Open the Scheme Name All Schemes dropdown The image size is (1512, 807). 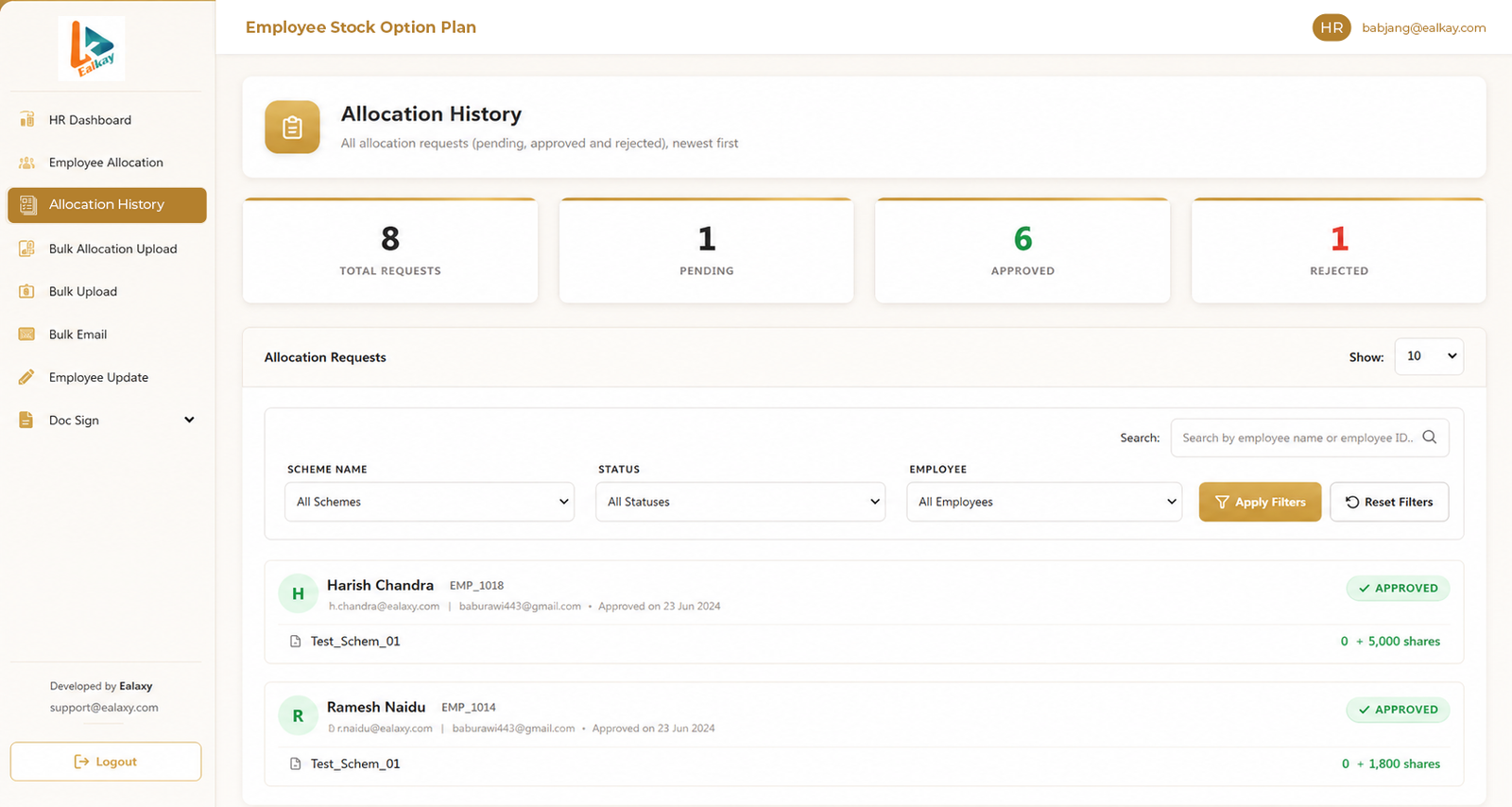pyautogui.click(x=429, y=502)
